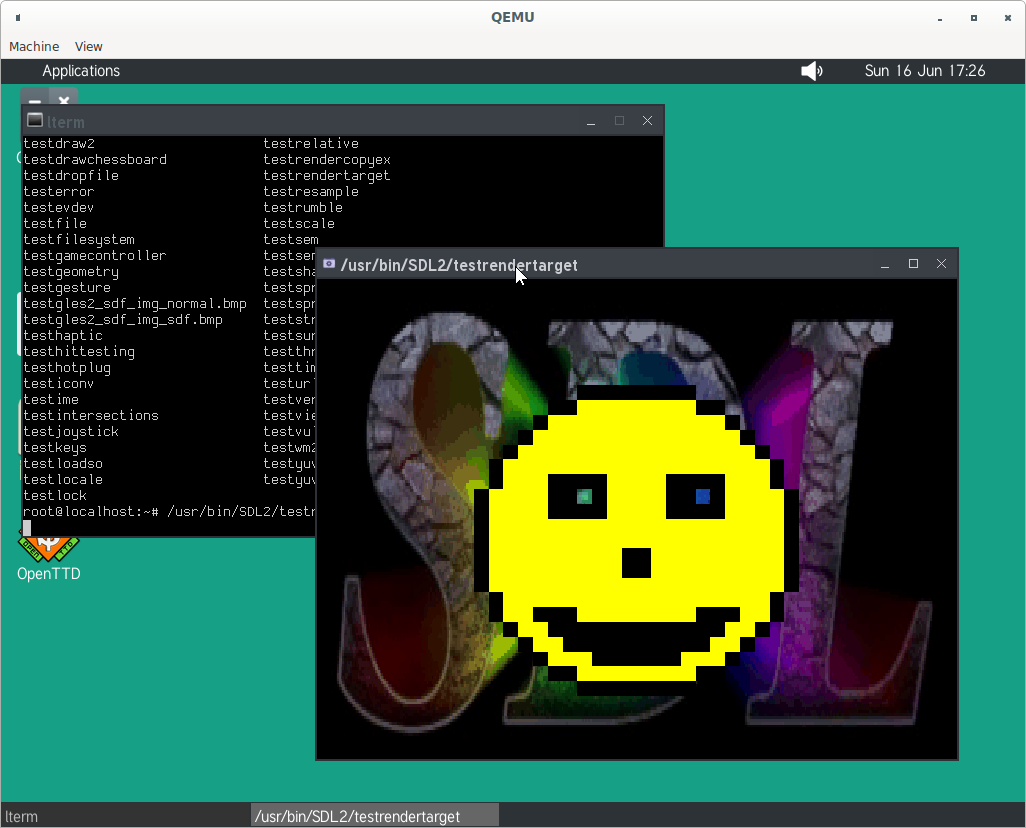This screenshot has width=1026, height=828.
Task: Maximize the testrendertarget window
Action: 913,264
